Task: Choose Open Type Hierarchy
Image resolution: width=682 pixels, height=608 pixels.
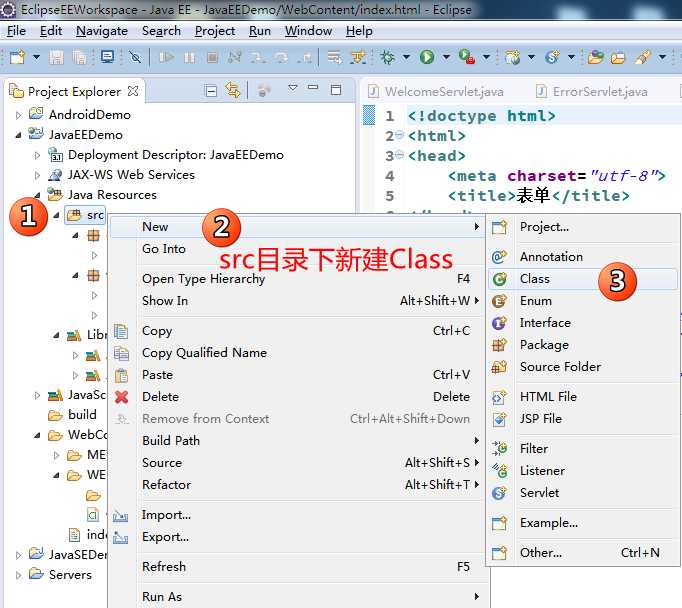Action: pos(296,279)
